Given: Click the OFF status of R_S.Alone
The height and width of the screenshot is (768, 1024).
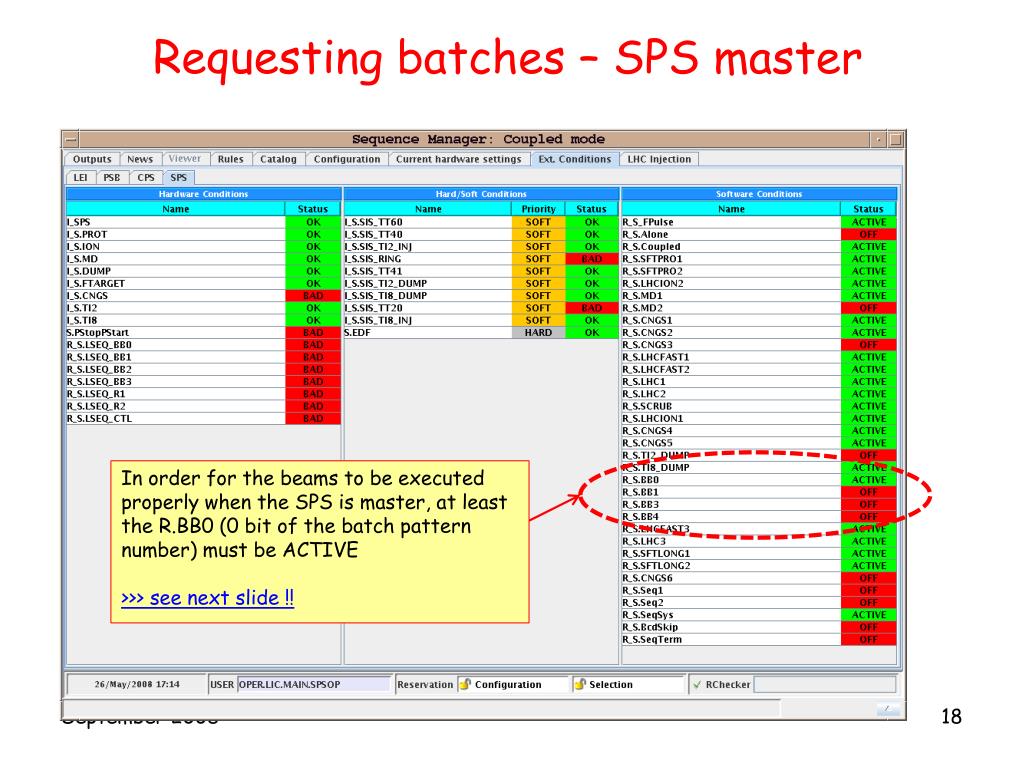Looking at the screenshot, I should (x=869, y=234).
